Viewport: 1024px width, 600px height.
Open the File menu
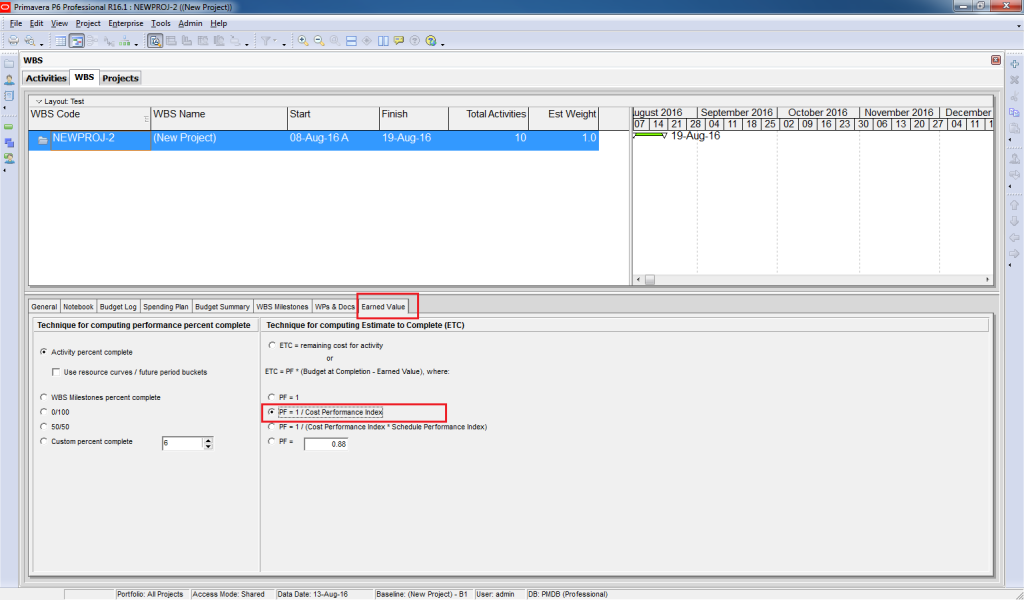coord(16,23)
